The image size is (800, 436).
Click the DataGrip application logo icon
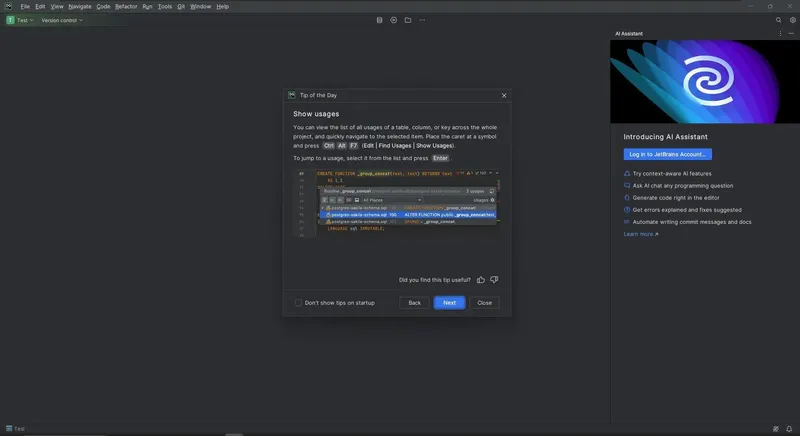pos(8,6)
